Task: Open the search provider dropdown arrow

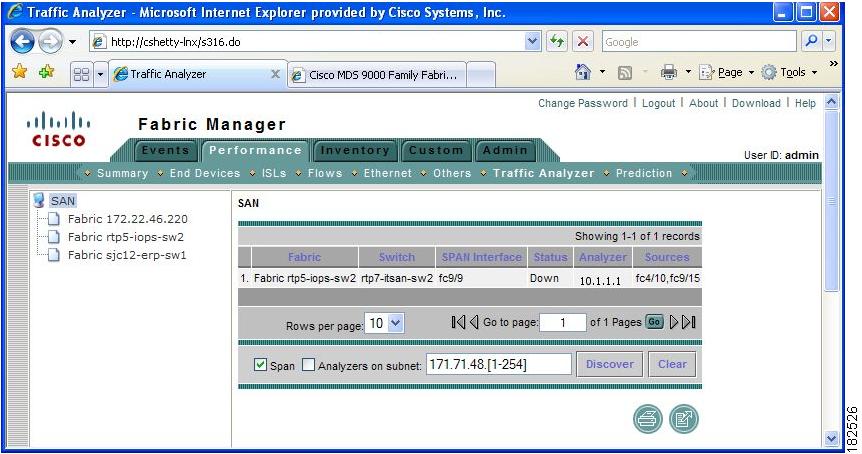Action: coord(829,41)
